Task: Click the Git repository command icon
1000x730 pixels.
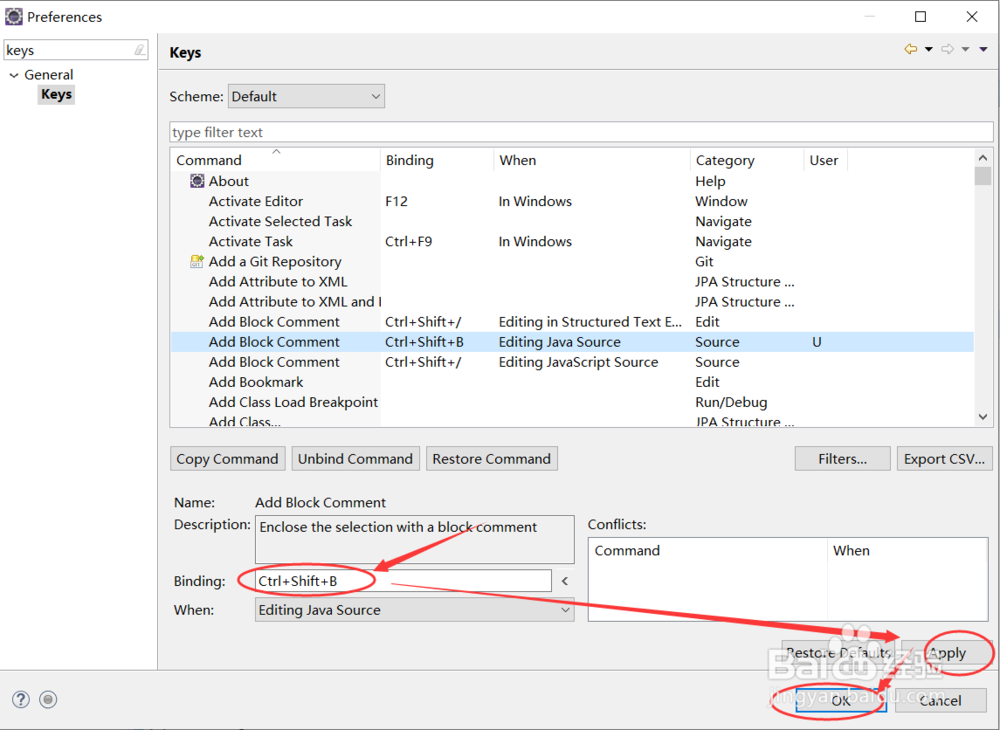Action: [197, 262]
